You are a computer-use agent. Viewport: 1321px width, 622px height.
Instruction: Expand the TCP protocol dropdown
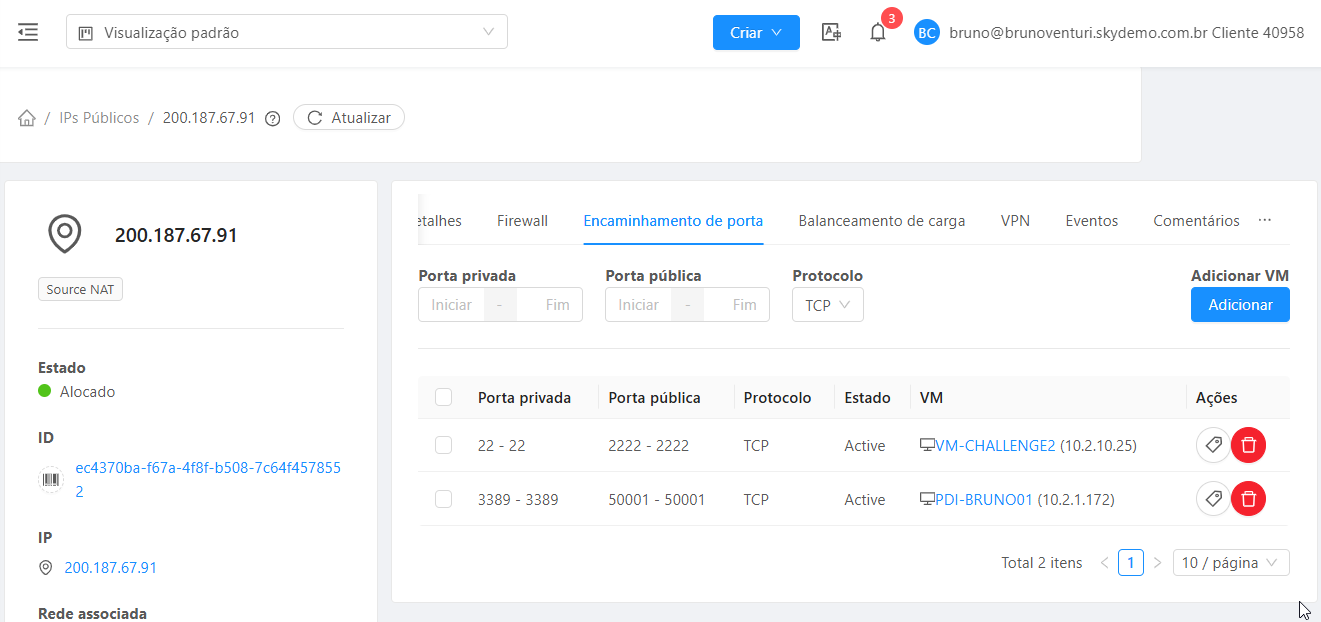(827, 305)
